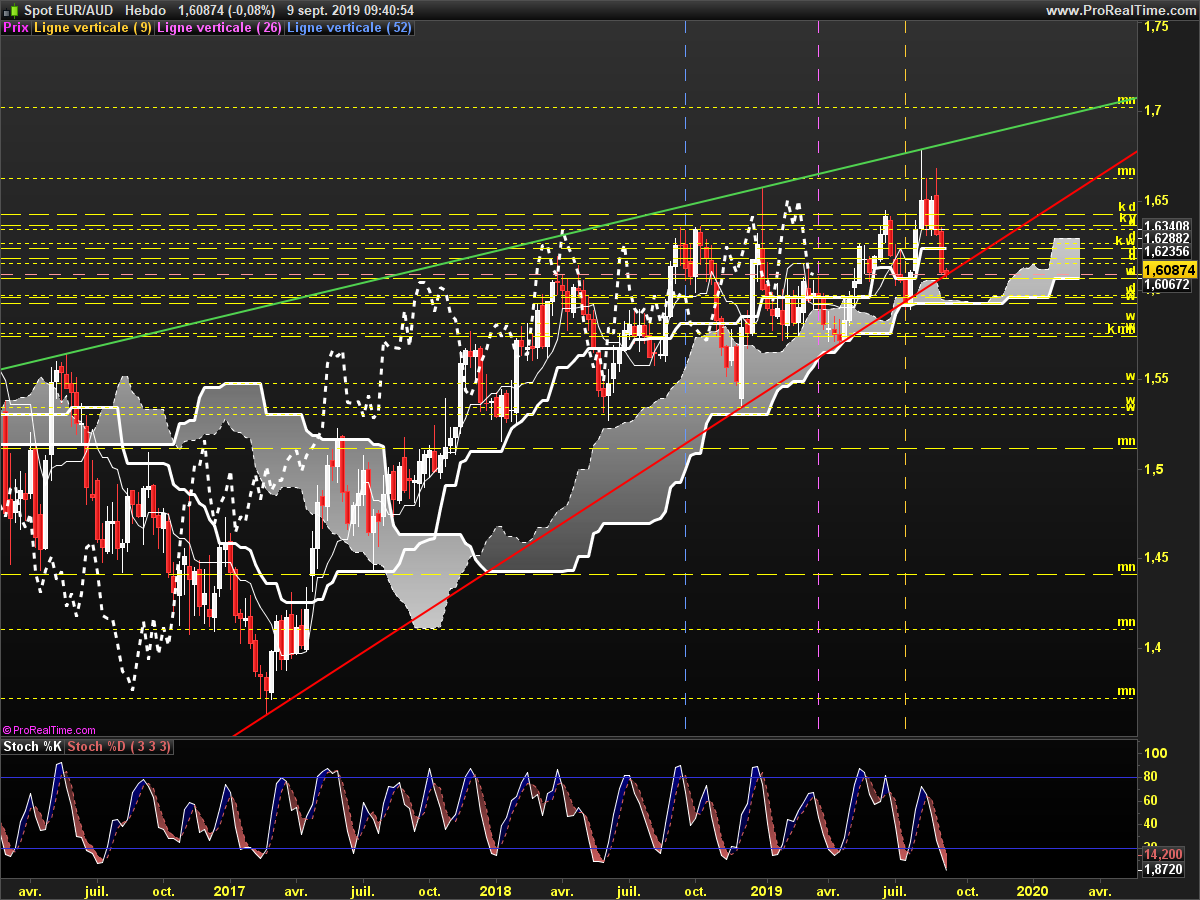The width and height of the screenshot is (1200, 900).
Task: Click the Stoch %D (3 3 3) label
Action: 120,747
